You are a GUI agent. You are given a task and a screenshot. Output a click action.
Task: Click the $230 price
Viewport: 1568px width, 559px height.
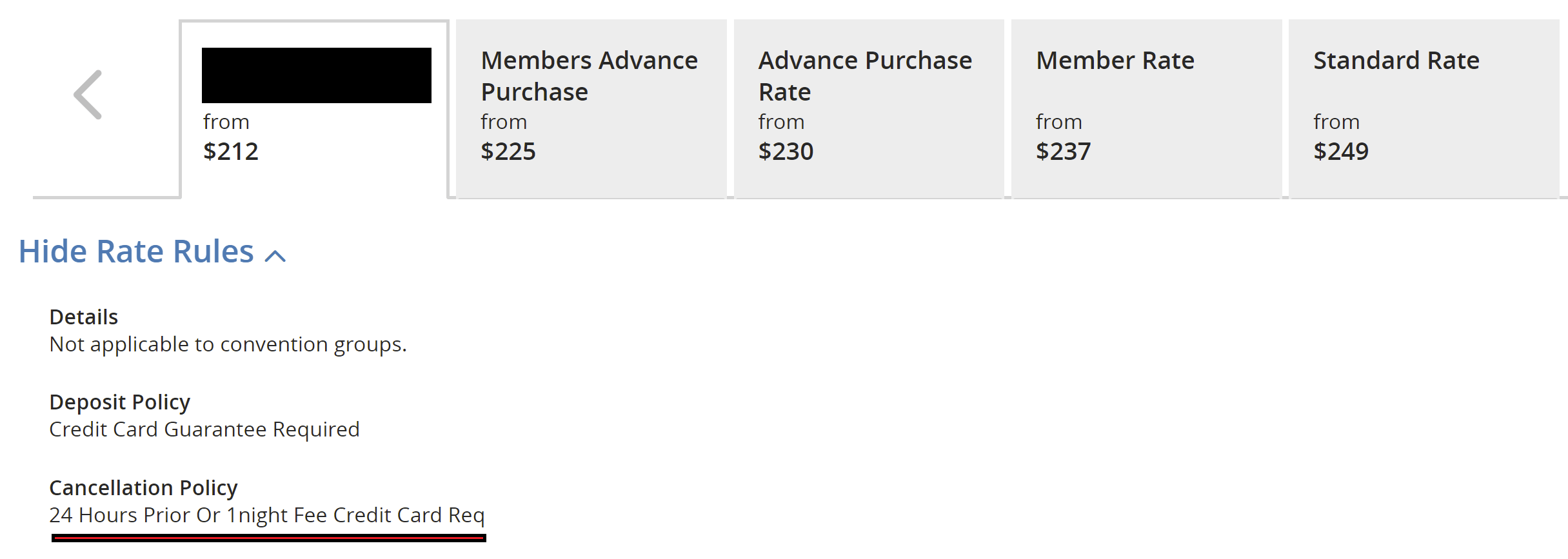point(786,152)
